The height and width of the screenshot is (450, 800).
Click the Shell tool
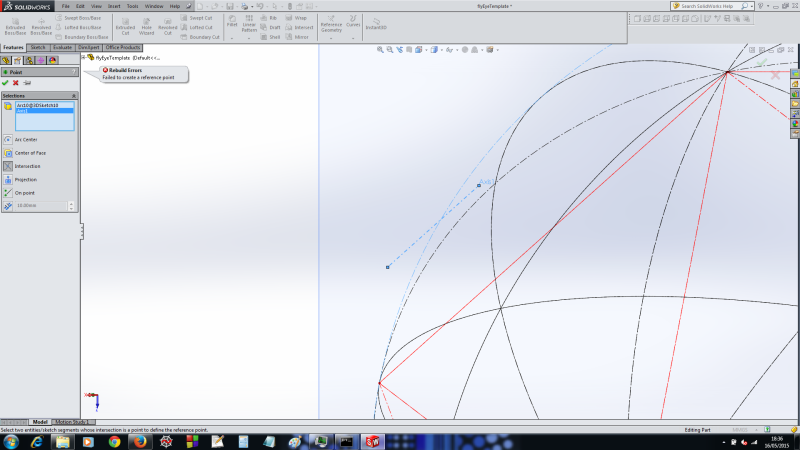270,37
